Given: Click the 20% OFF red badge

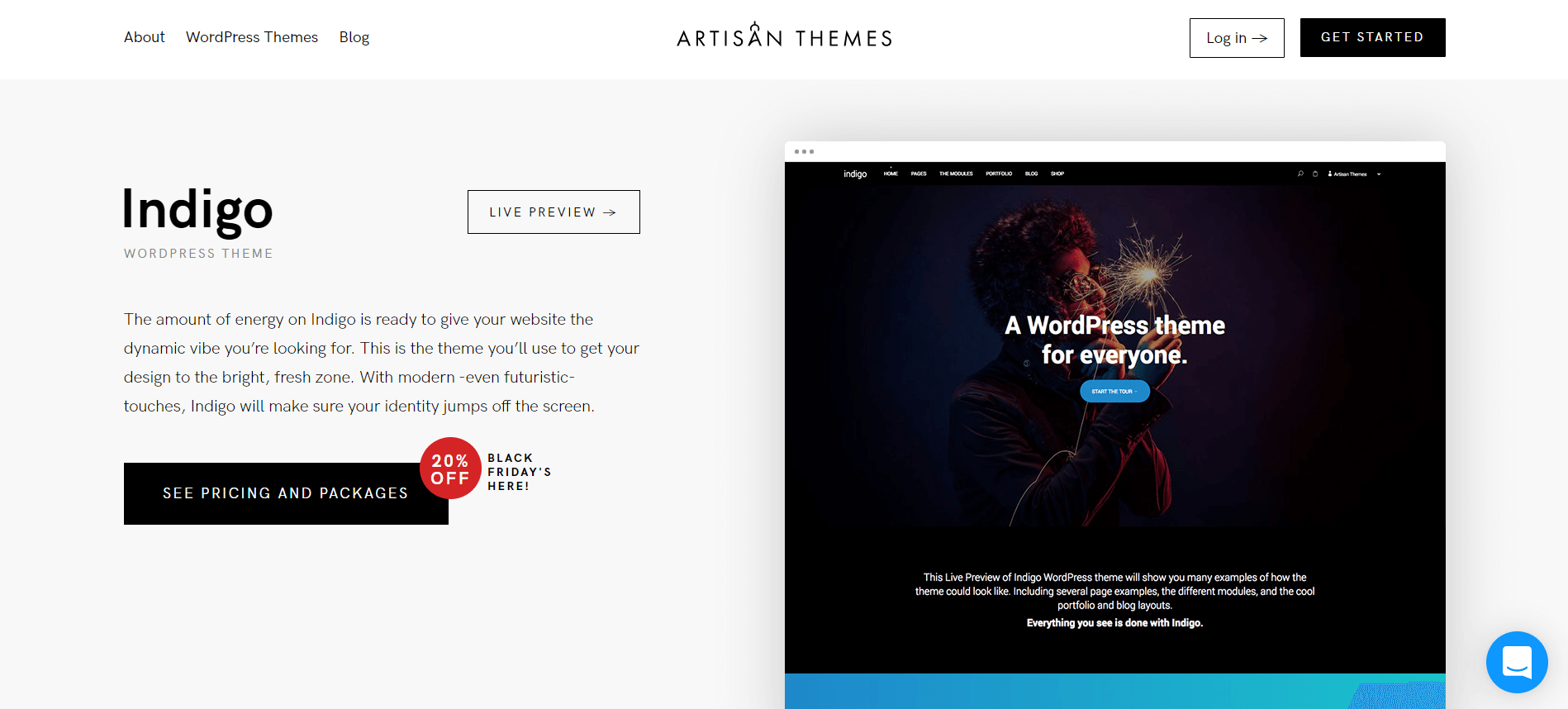Looking at the screenshot, I should tap(450, 469).
